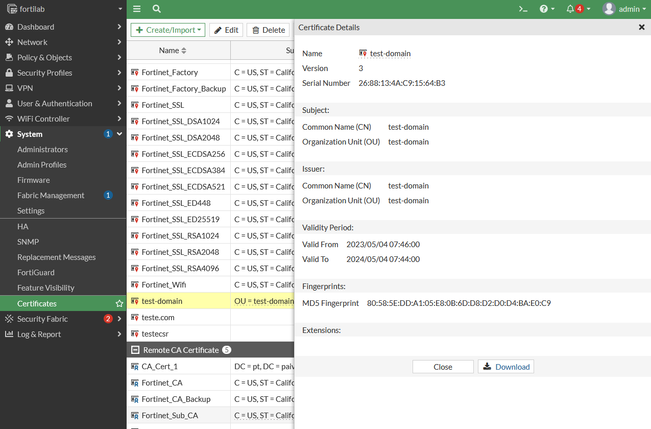The image size is (651, 429).
Task: Click the Edit button
Action: click(x=225, y=30)
